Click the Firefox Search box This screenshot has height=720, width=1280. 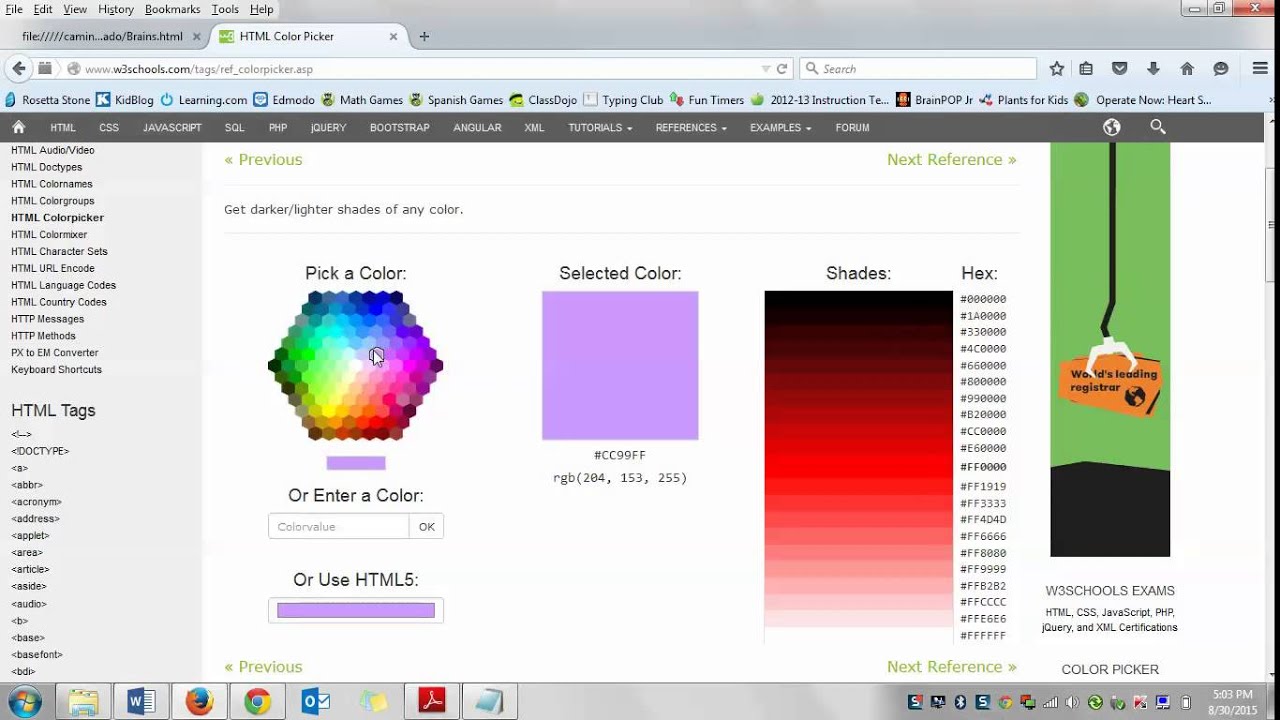click(x=917, y=69)
